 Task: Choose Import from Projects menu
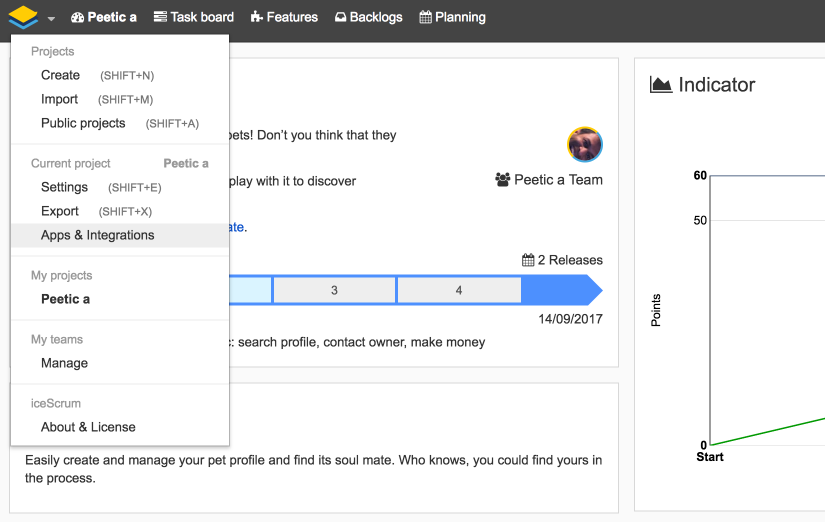59,99
